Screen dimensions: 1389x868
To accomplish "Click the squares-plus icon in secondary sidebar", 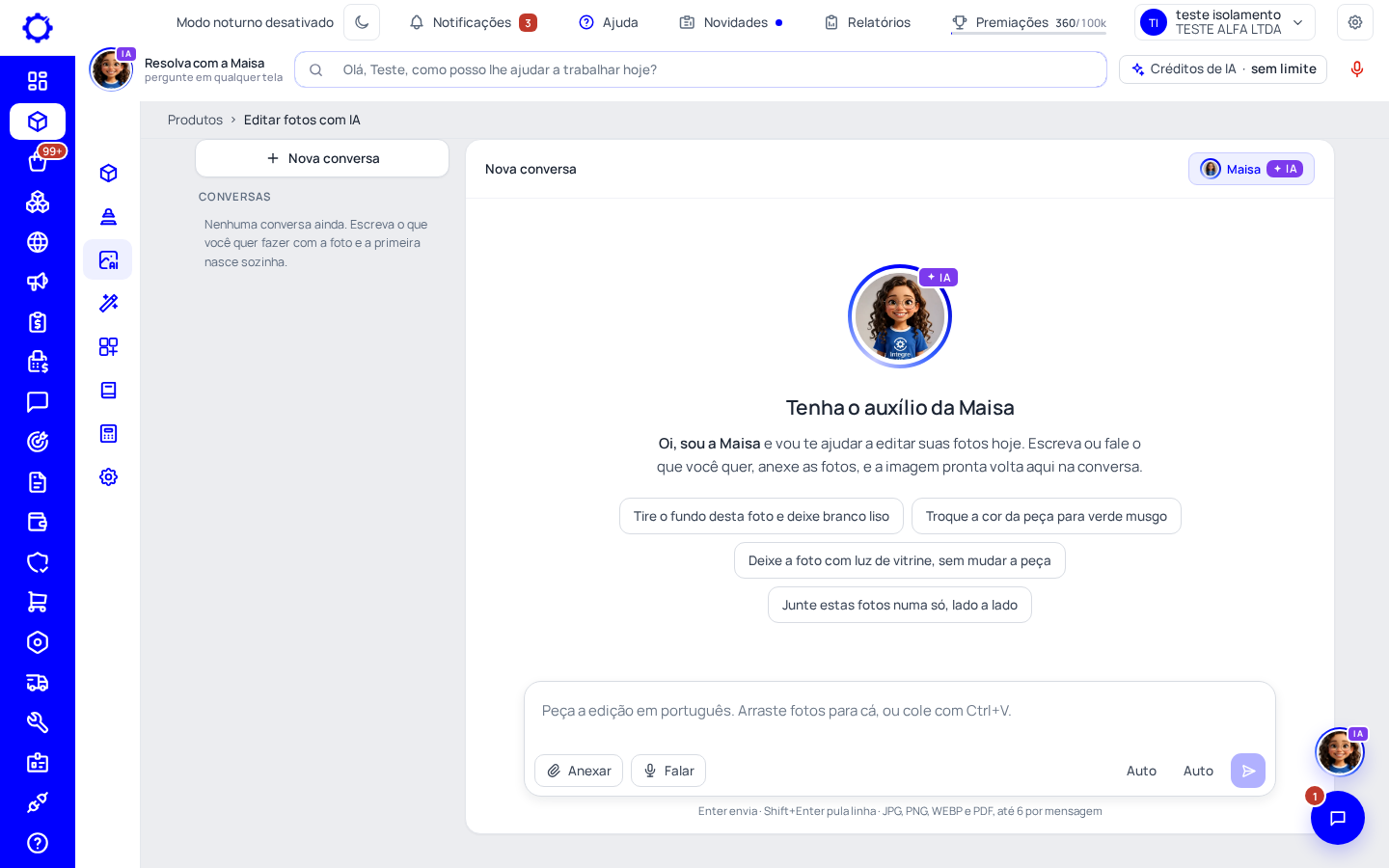I will [108, 346].
